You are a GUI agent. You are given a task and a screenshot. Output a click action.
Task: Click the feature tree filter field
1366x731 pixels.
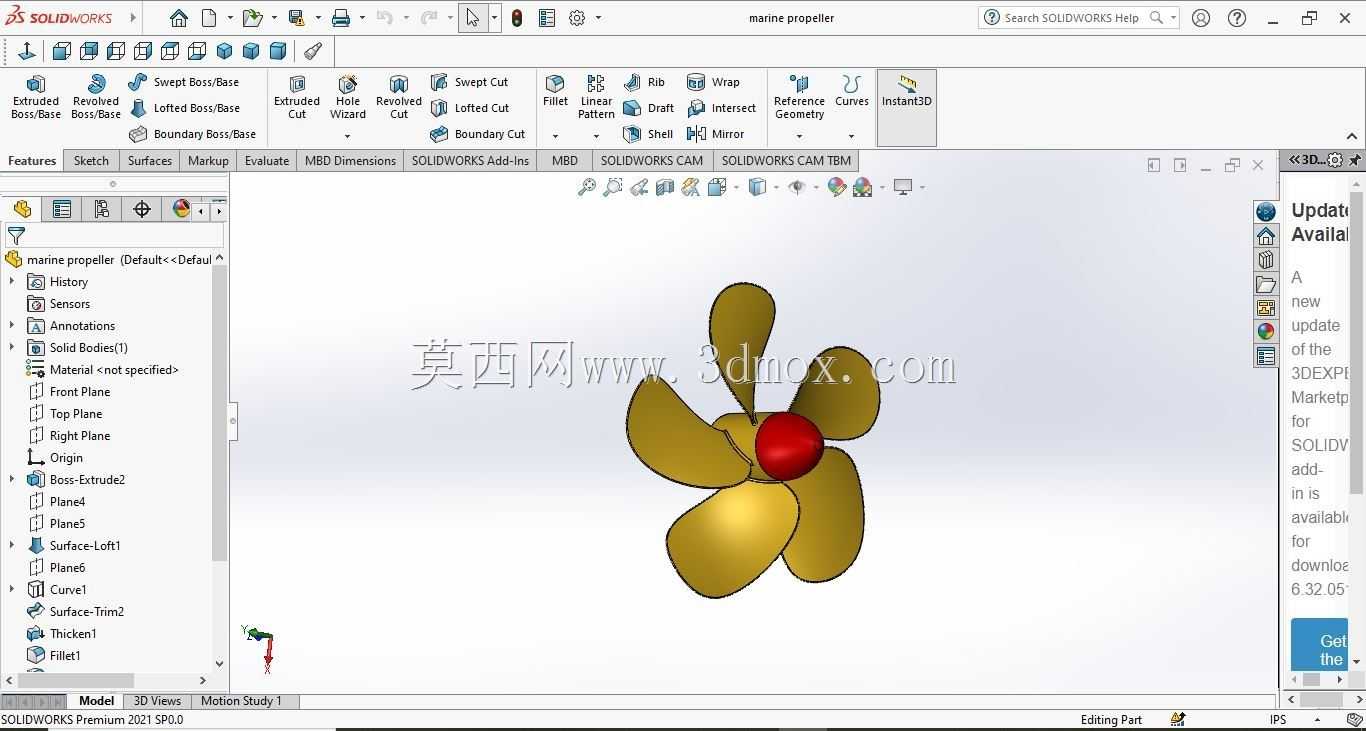pos(115,236)
